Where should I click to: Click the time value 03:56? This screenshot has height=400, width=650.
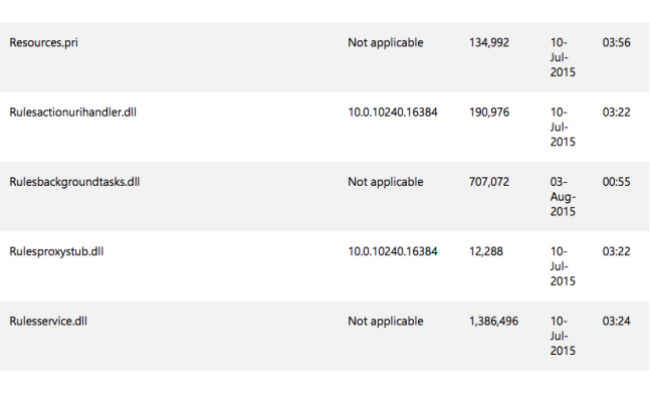coord(616,43)
